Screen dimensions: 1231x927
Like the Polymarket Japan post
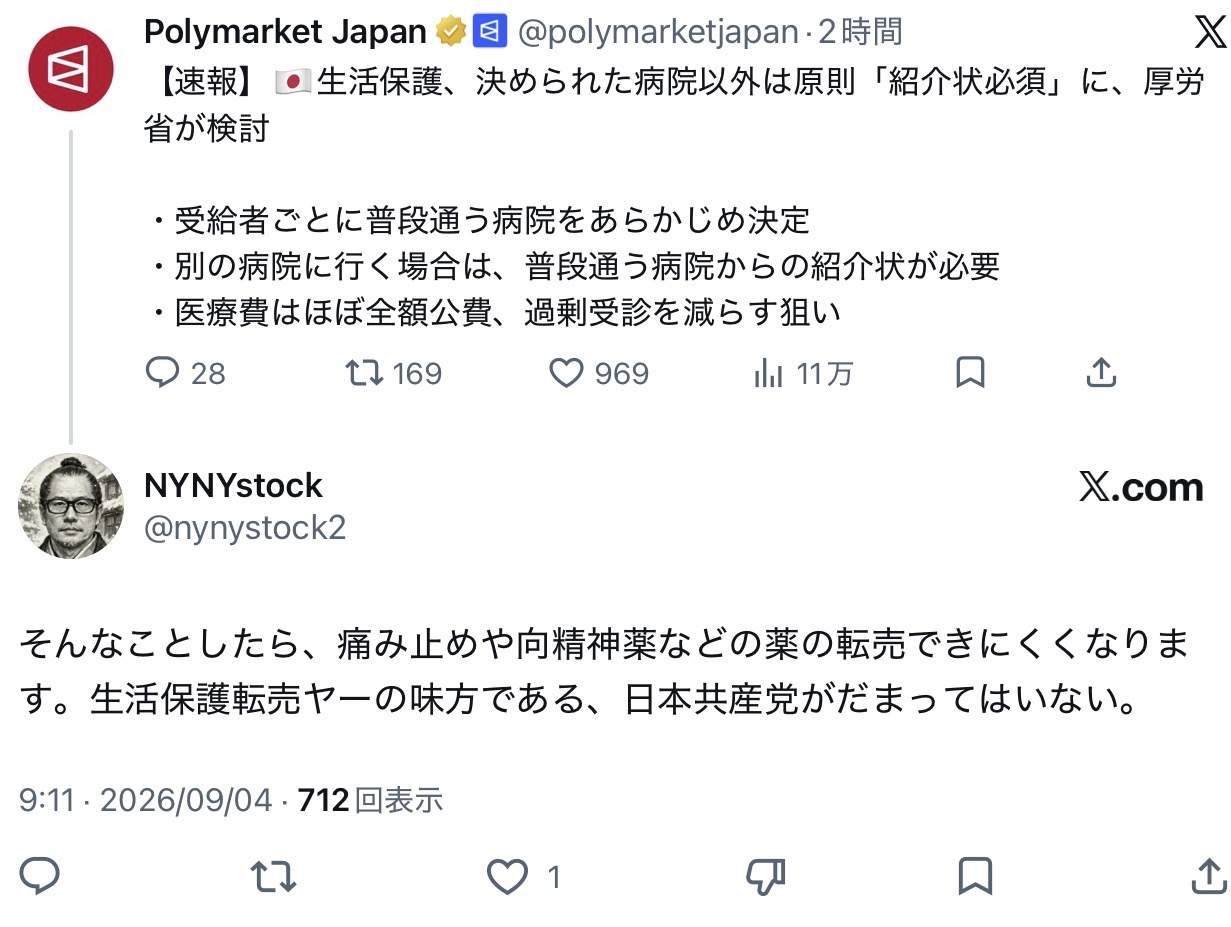tap(599, 374)
